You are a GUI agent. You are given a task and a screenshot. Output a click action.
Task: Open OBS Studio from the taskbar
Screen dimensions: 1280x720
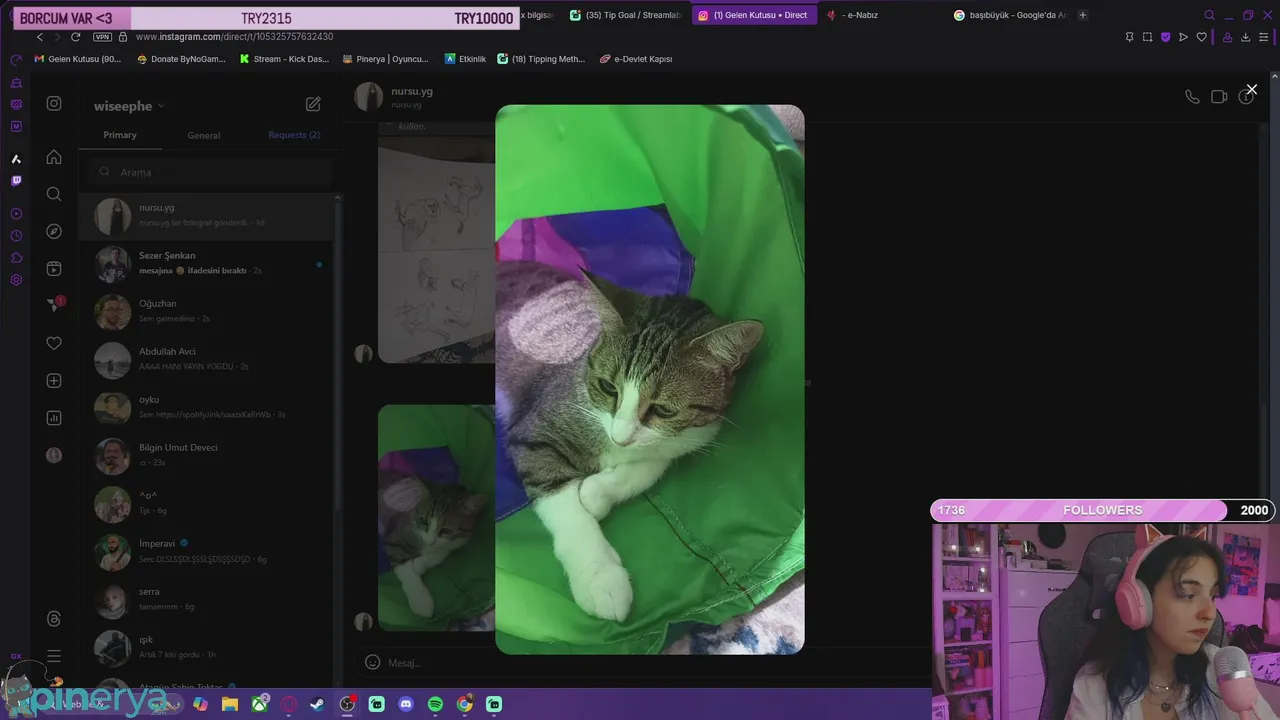pos(347,704)
